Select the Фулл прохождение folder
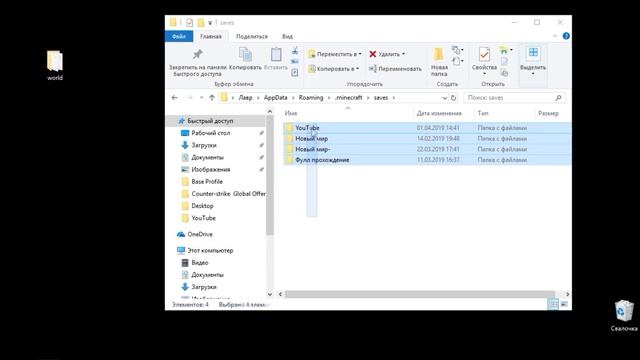The width and height of the screenshot is (640, 360). tap(427, 160)
